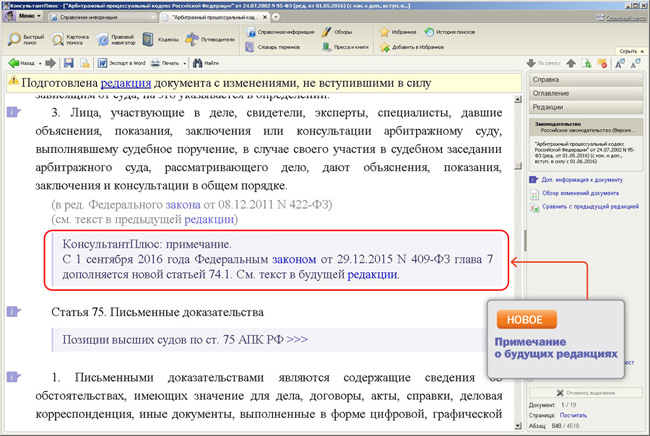Export document via Экспорт в Word
This screenshot has width=650, height=436.
pos(121,63)
